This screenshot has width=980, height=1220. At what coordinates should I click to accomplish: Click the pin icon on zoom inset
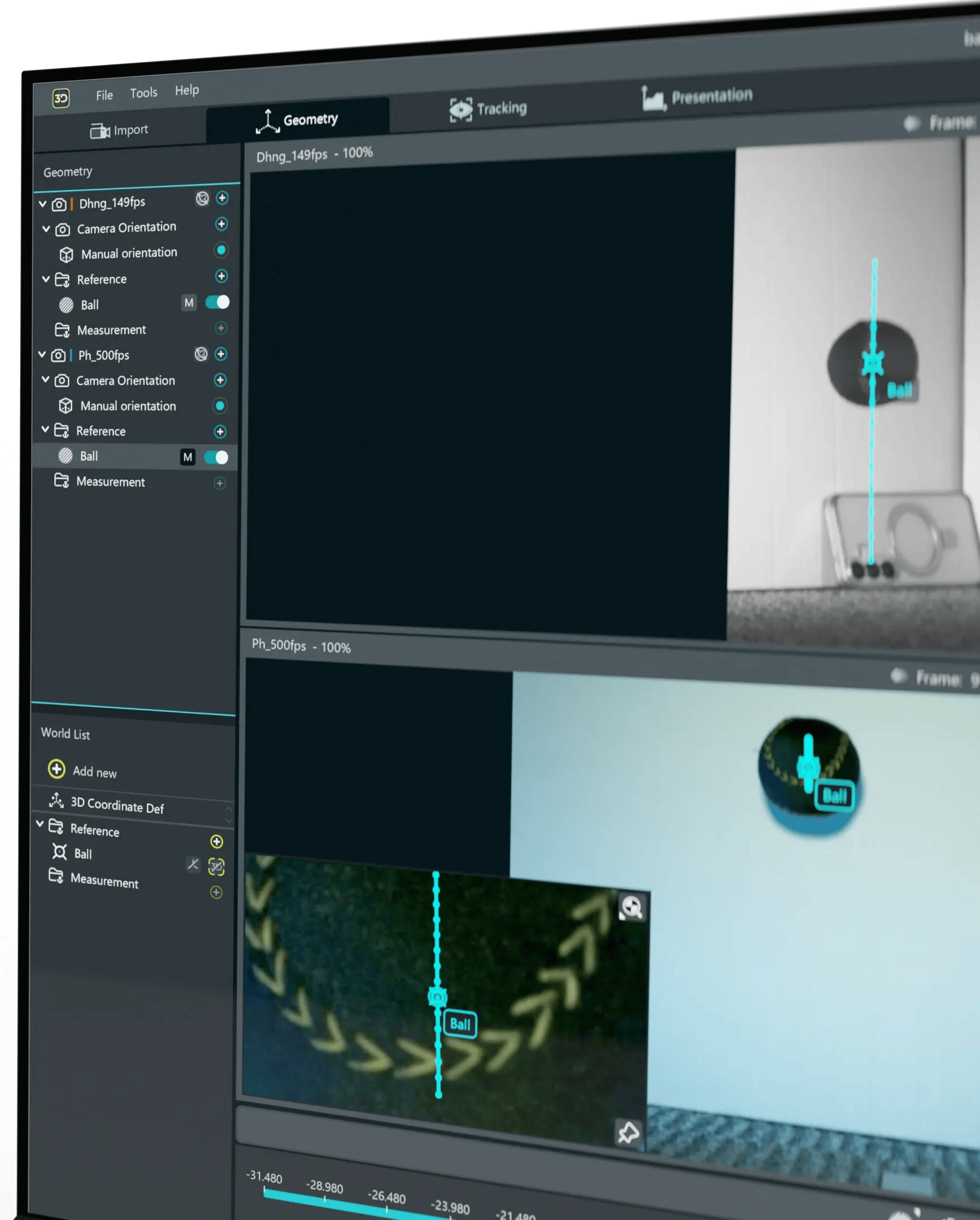click(629, 1133)
